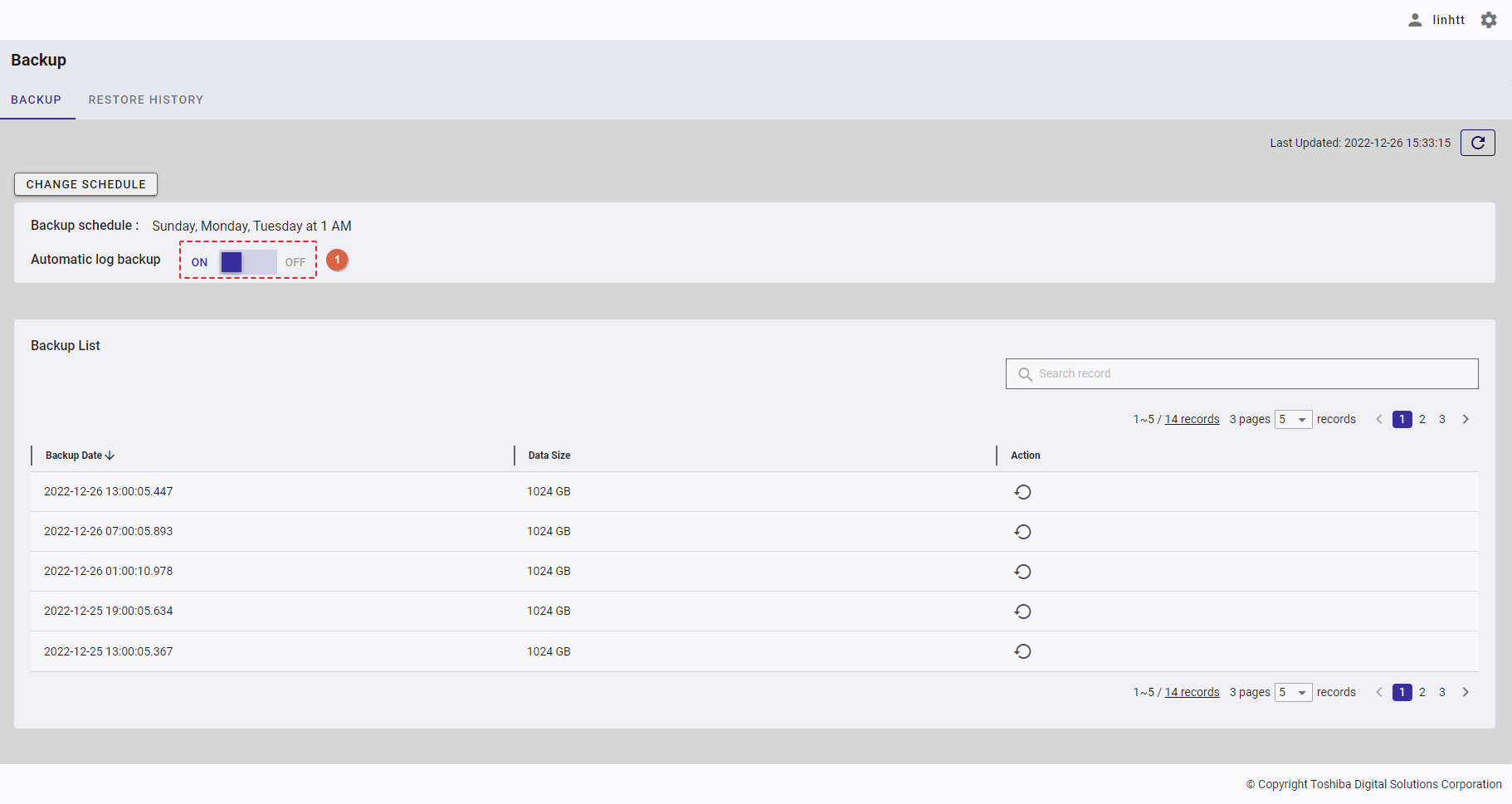Go to page 2 in top pagination
The image size is (1512, 804).
coord(1422,419)
